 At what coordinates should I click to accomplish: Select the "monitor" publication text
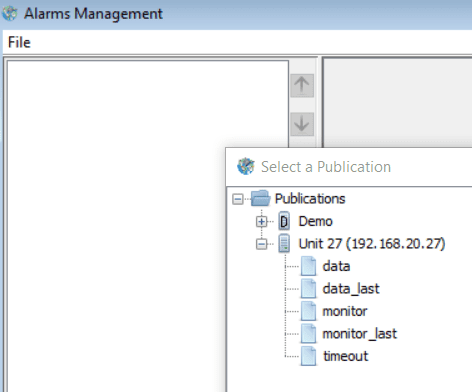(x=345, y=311)
